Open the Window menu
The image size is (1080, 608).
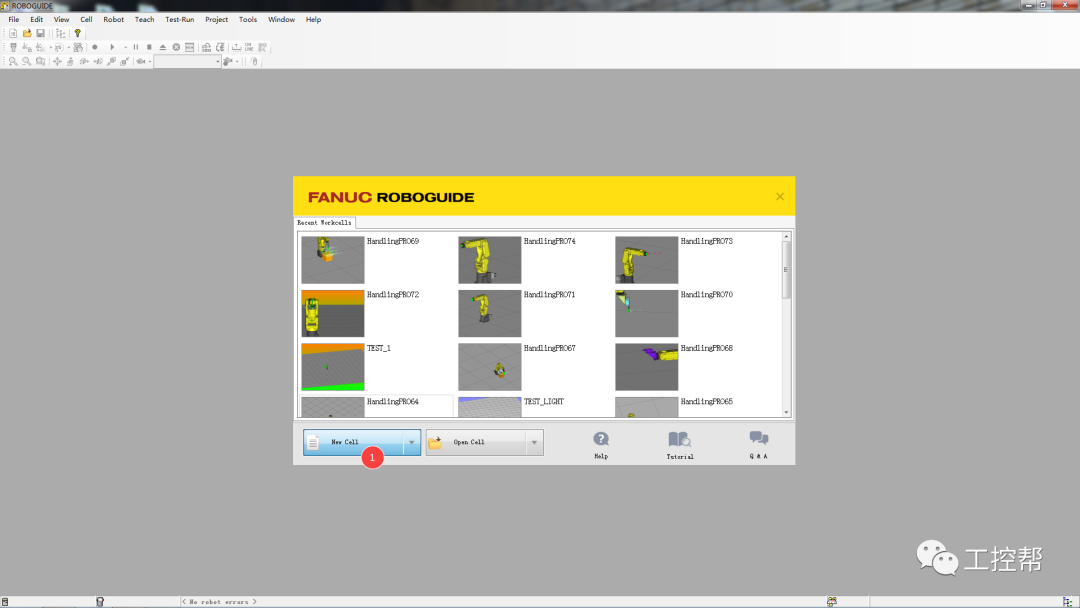(281, 19)
